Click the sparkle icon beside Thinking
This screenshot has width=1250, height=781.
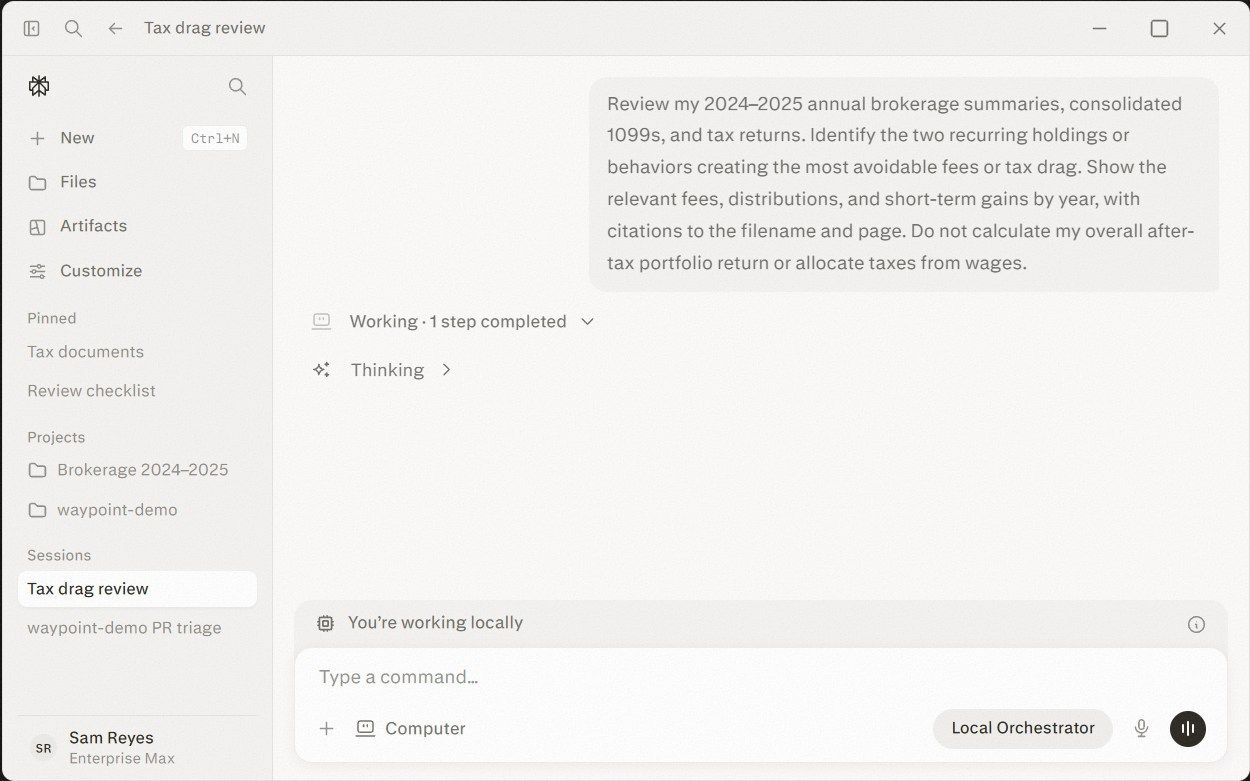coord(321,370)
